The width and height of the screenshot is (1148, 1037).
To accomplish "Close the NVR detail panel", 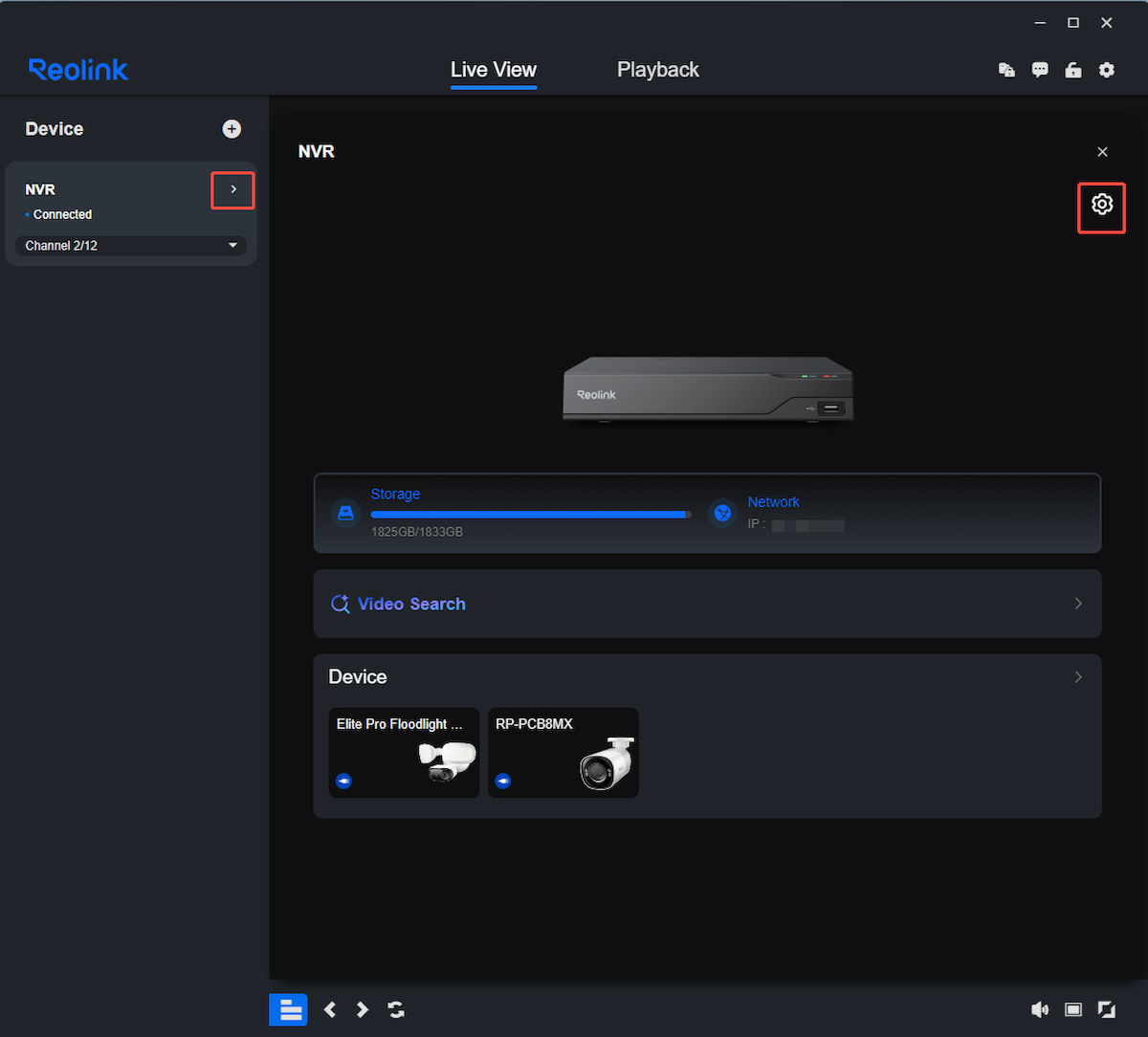I will pos(1102,152).
